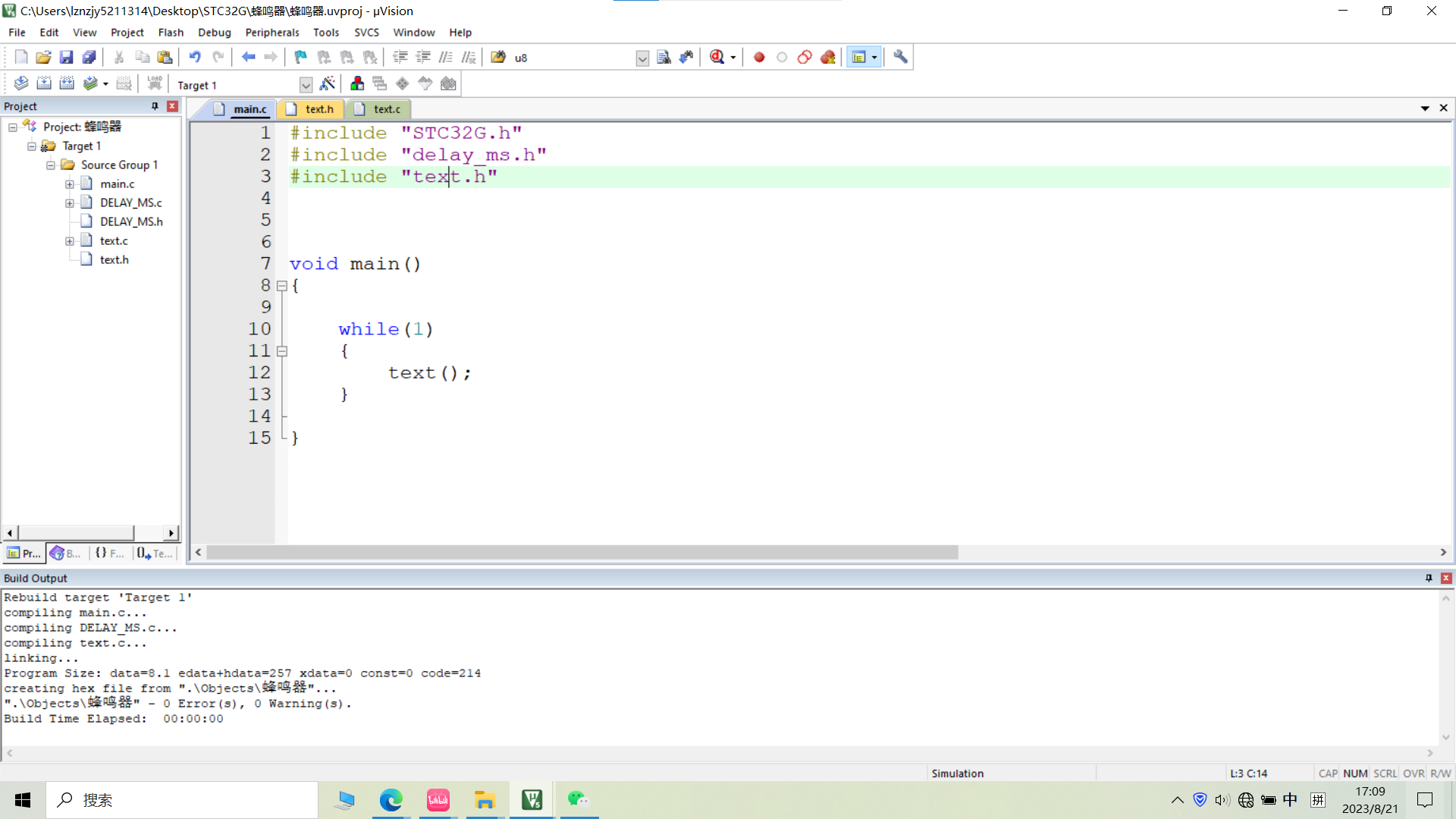Expand the text.c tree node
The image size is (1456, 819).
[x=70, y=241]
